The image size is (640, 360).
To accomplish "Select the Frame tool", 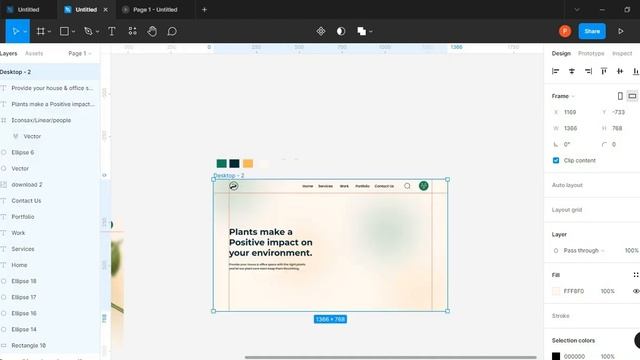I will (x=40, y=31).
